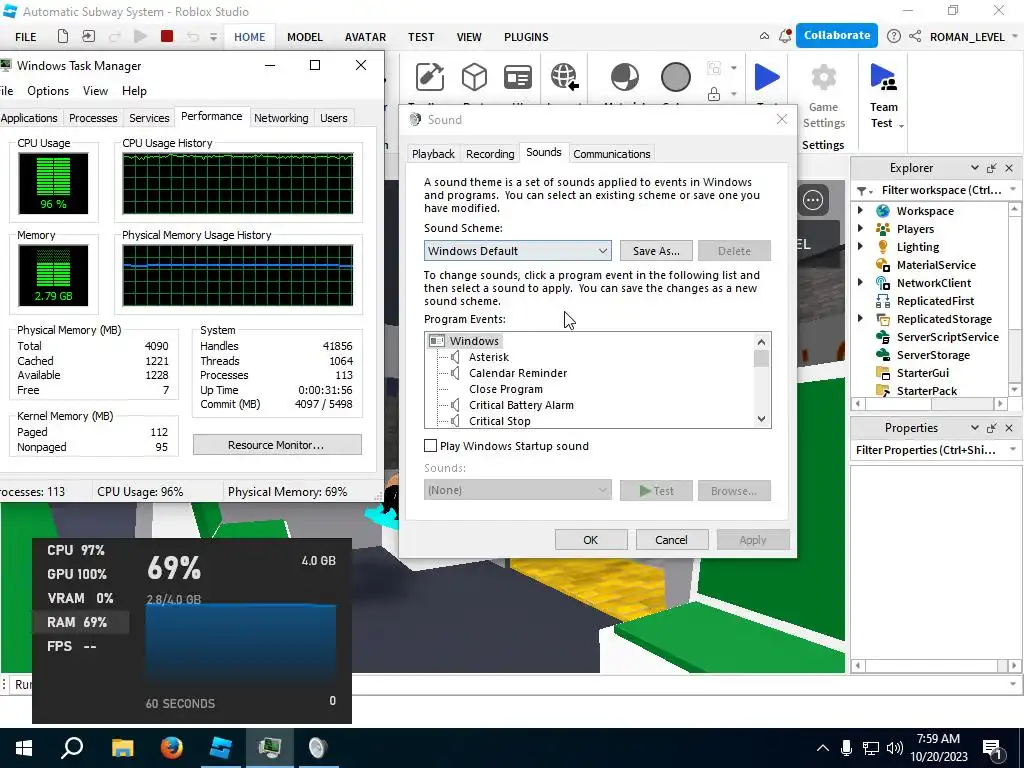Expand the ReplicatedStorage node in Explorer
The height and width of the screenshot is (768, 1024).
click(861, 318)
